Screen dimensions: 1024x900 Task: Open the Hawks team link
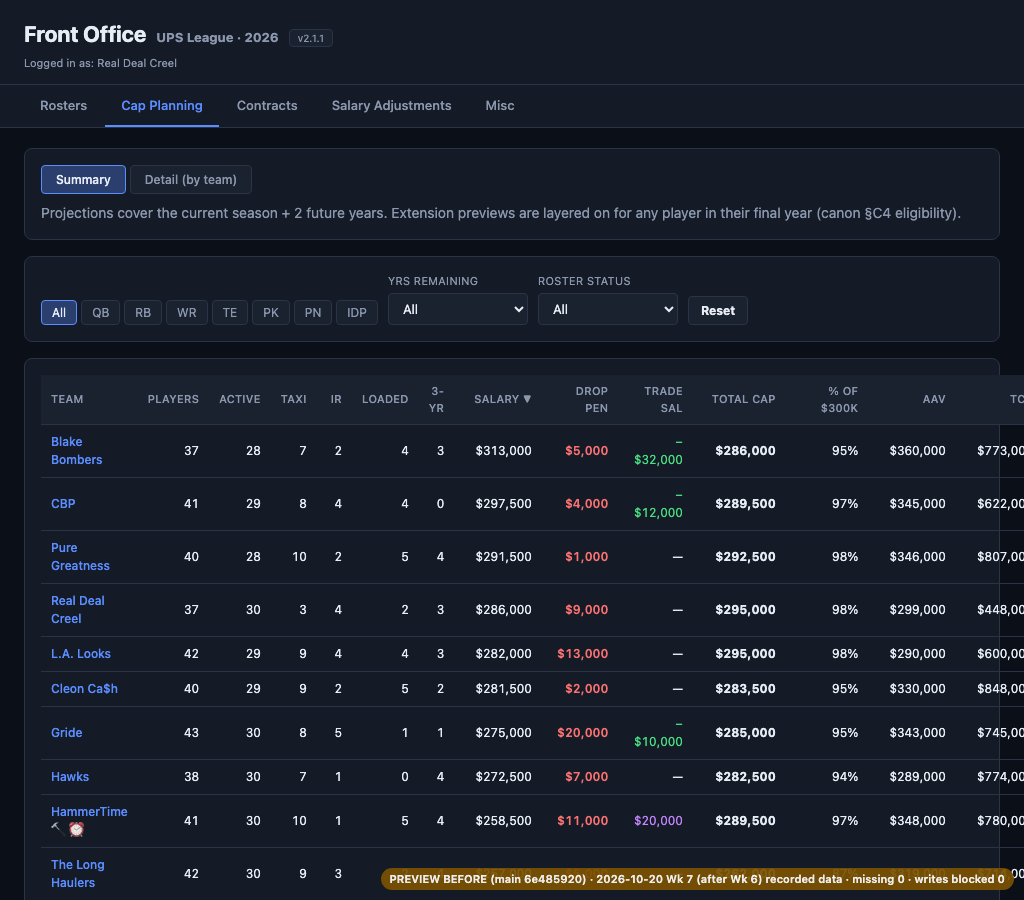70,777
